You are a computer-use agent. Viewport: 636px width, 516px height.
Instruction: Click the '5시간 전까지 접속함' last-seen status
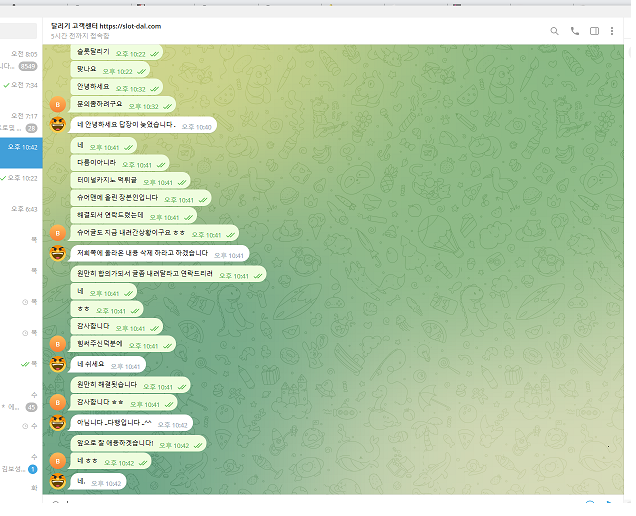click(80, 36)
